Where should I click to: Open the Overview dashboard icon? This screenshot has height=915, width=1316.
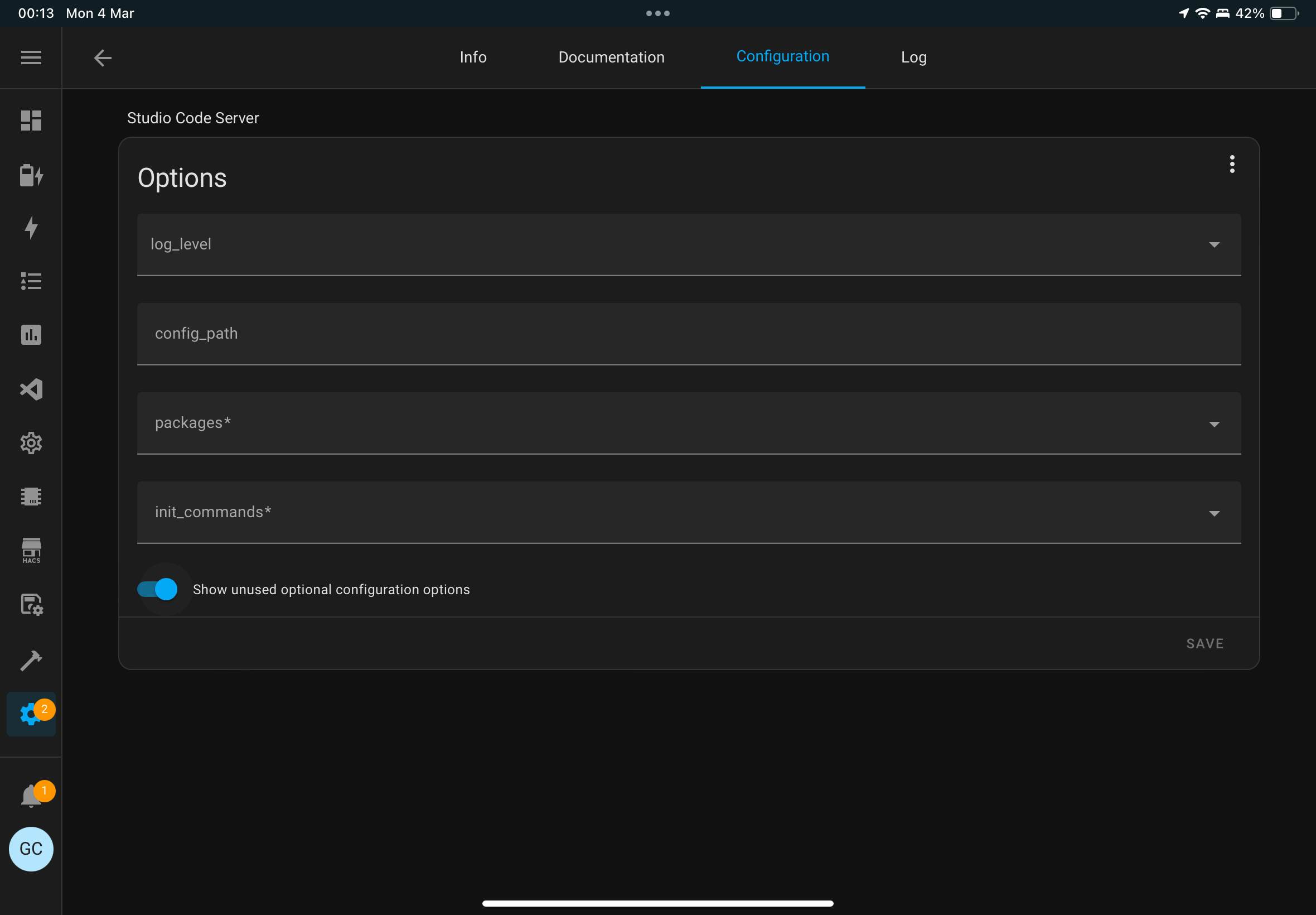31,121
